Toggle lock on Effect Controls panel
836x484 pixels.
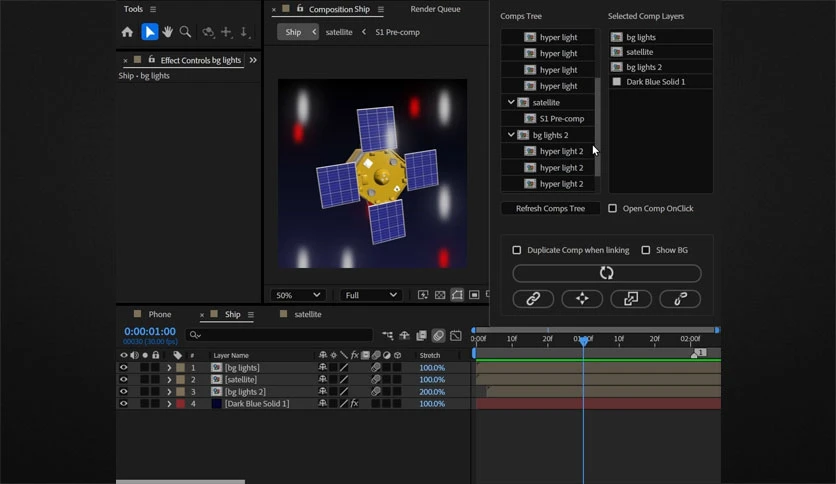click(151, 60)
